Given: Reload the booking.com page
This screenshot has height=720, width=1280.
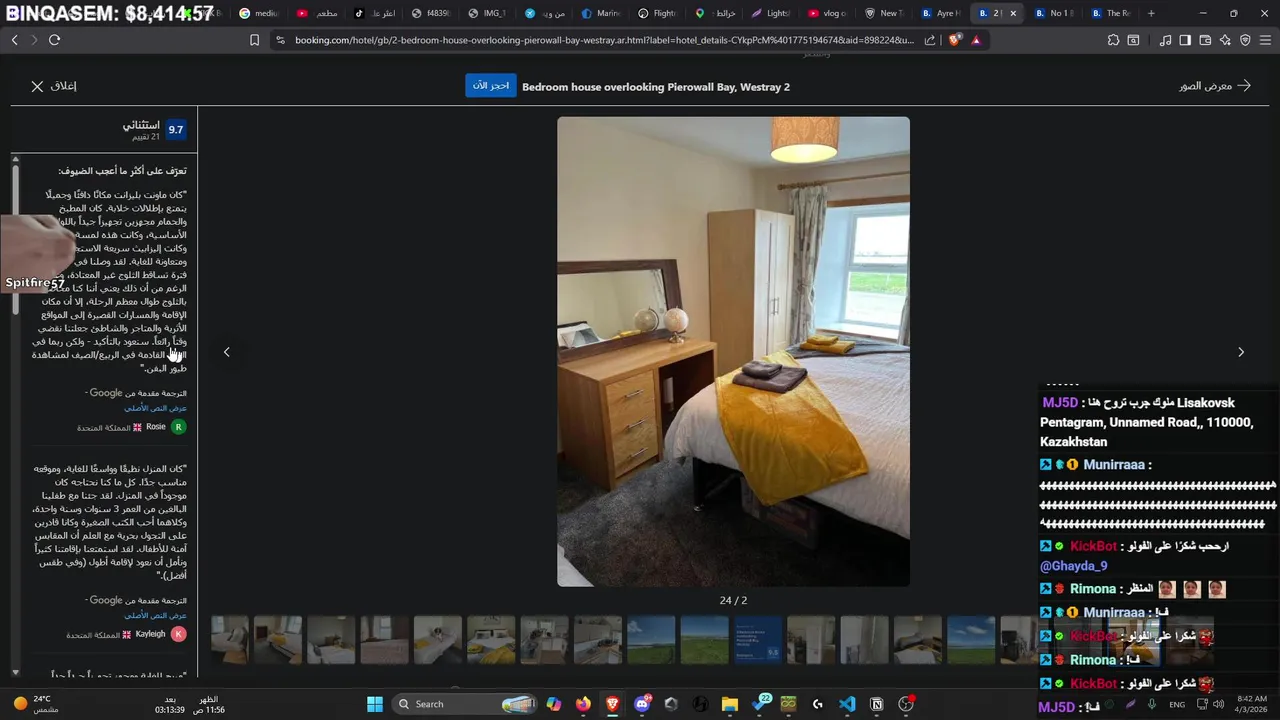Looking at the screenshot, I should click(54, 40).
